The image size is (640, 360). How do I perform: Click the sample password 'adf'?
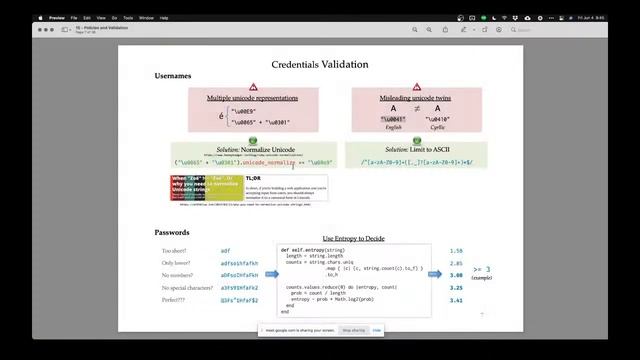point(225,251)
